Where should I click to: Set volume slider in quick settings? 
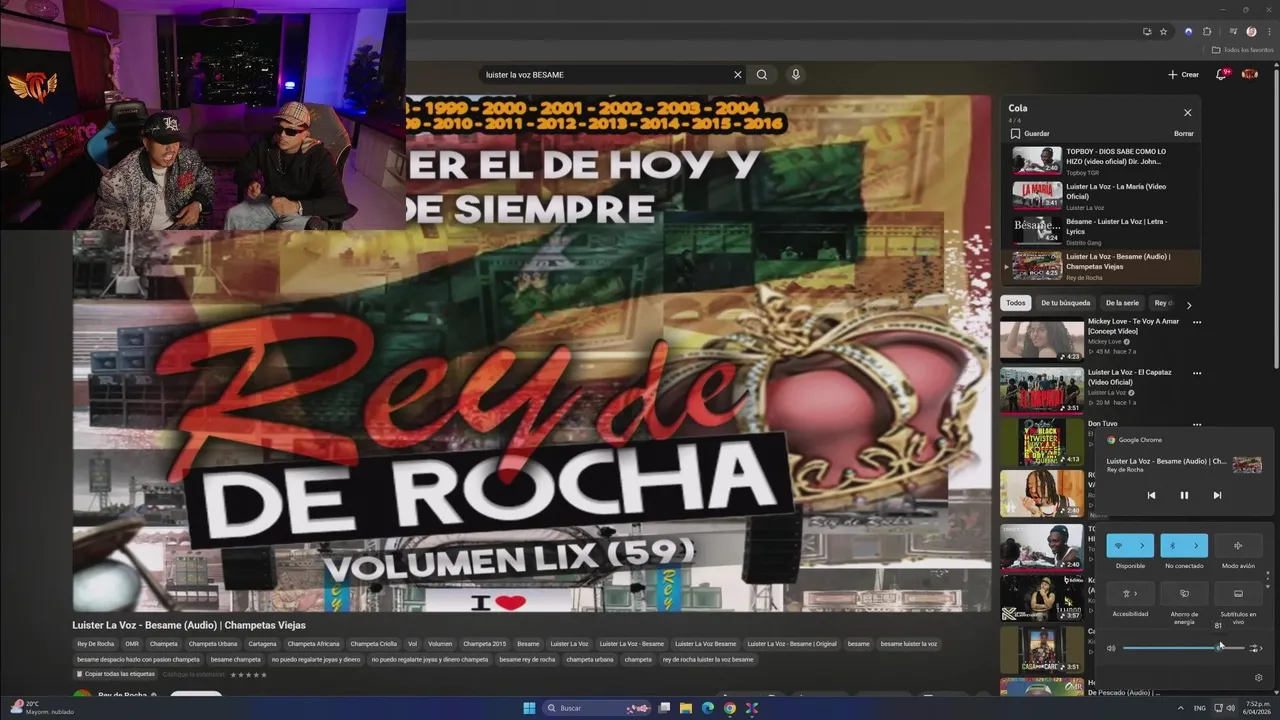1183,648
